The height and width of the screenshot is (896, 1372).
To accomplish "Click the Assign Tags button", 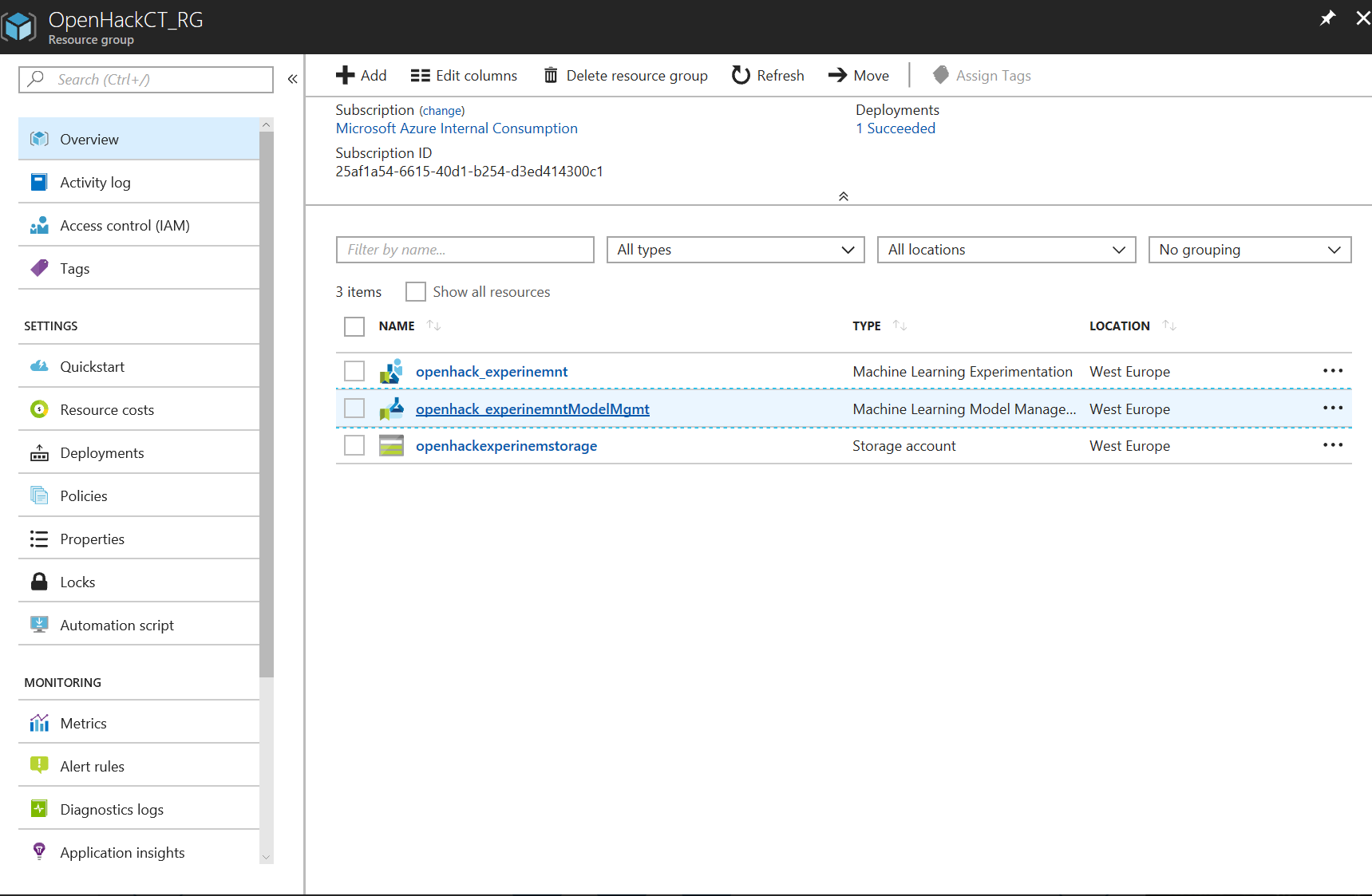I will [x=982, y=75].
